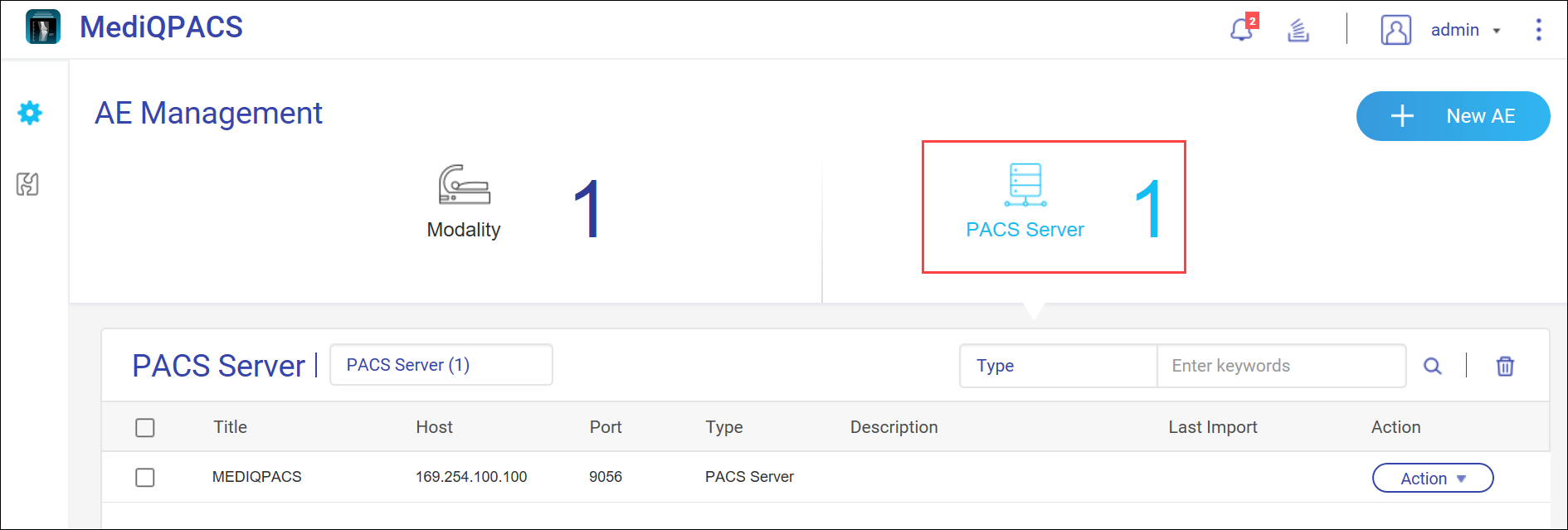1568x530 pixels.
Task: Open the second sidebar icon below gear
Action: [x=28, y=184]
